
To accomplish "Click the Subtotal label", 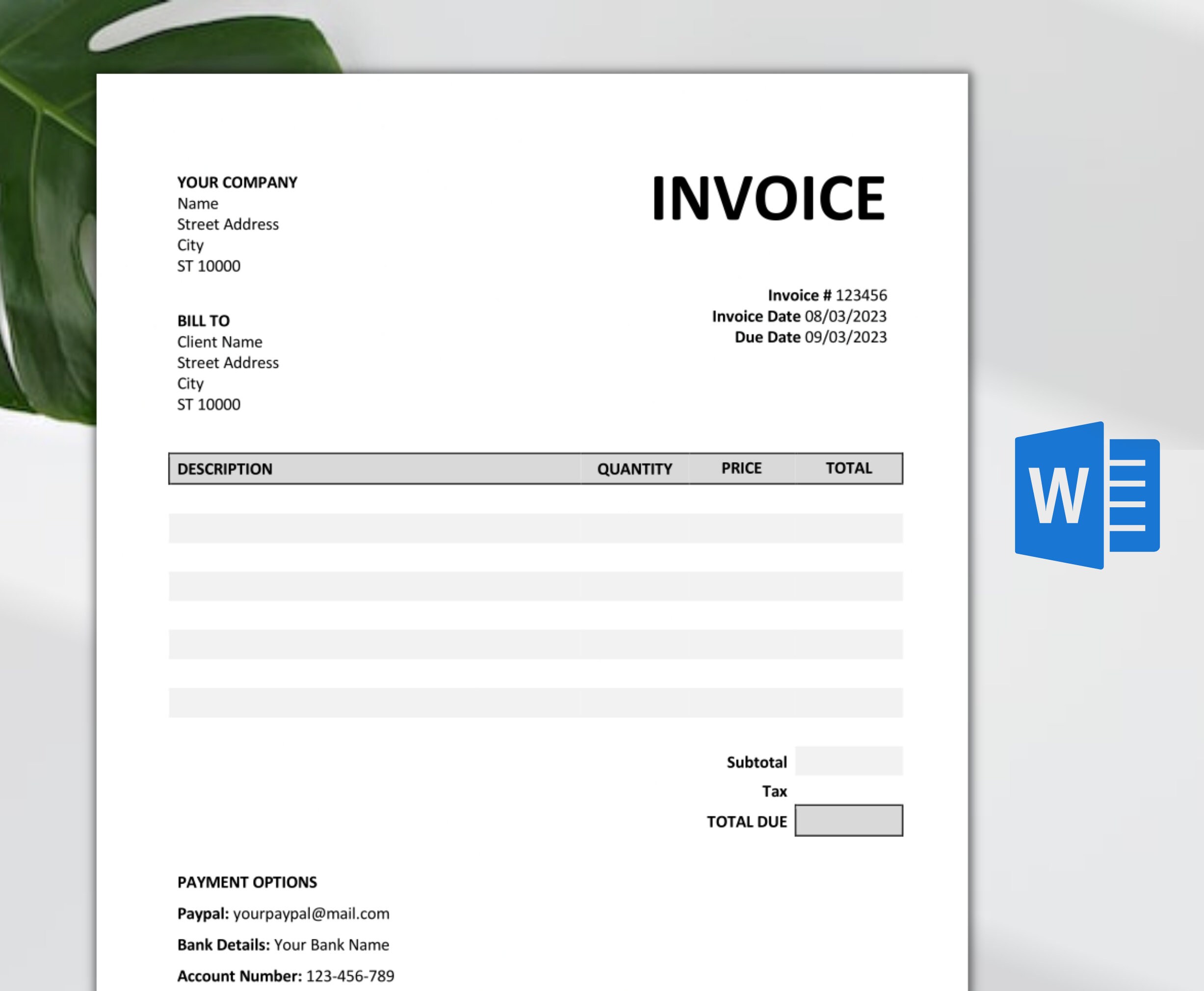I will coord(757,762).
